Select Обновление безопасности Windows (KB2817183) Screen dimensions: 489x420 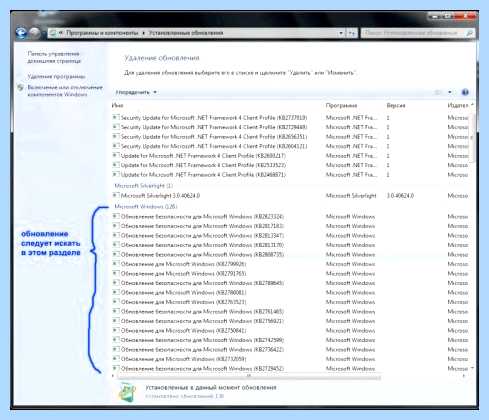click(x=202, y=226)
